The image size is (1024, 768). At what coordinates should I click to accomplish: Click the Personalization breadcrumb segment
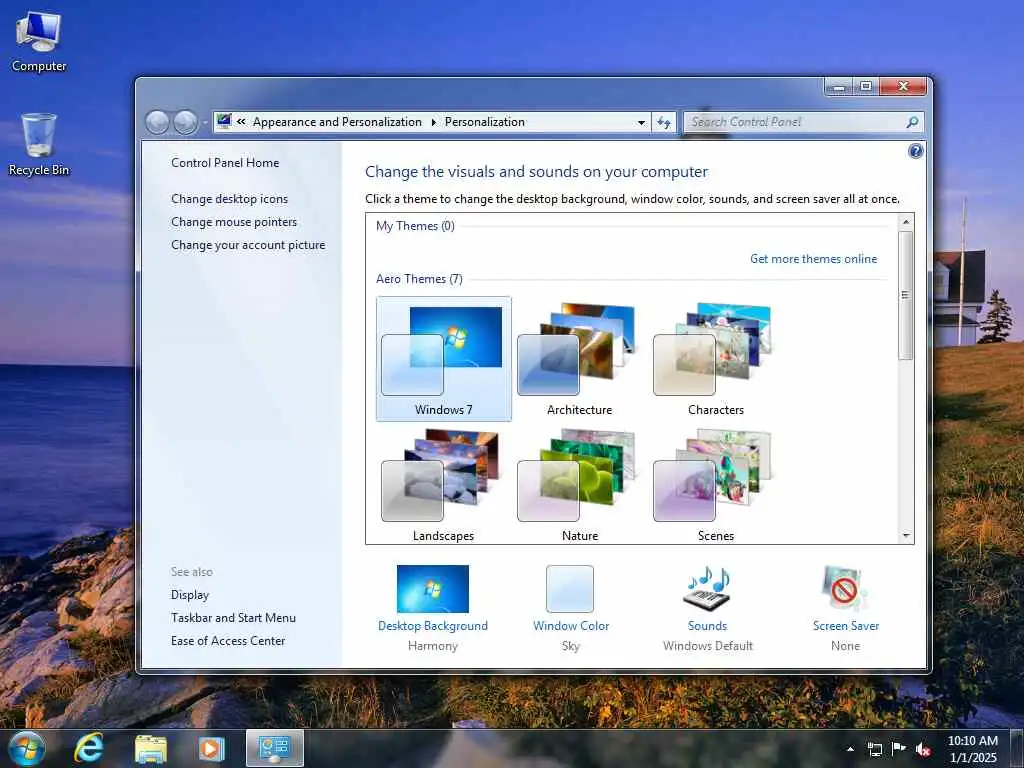485,122
